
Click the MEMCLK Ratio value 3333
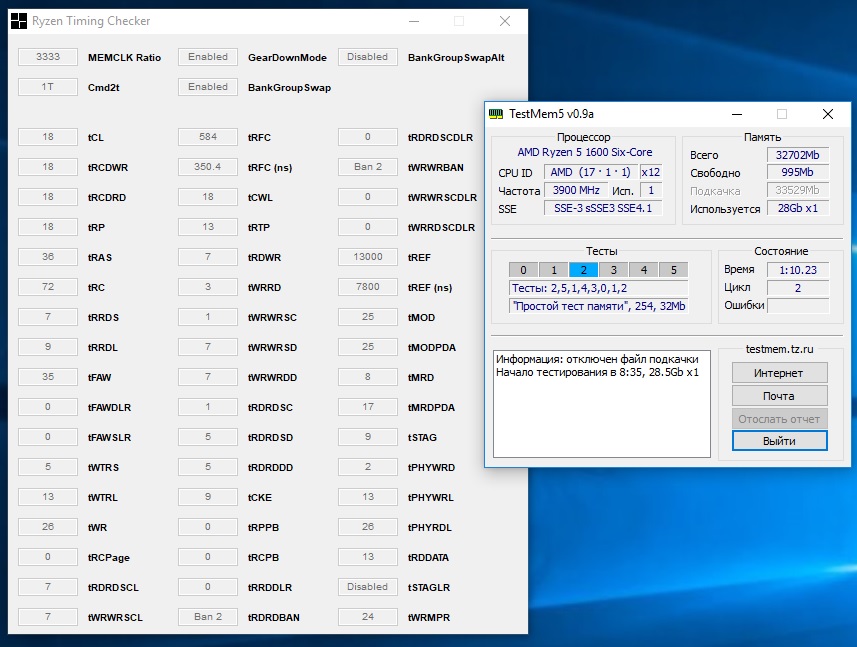tap(48, 57)
